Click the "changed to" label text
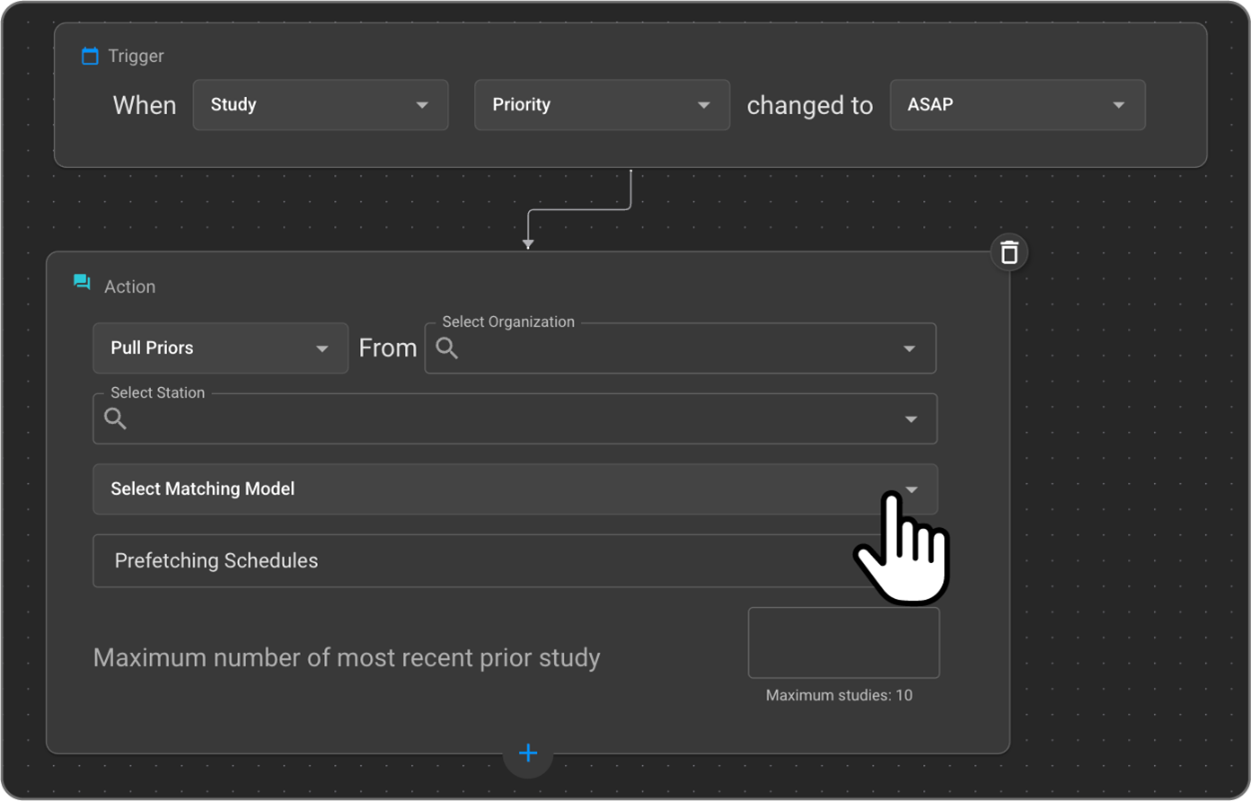 tap(809, 106)
